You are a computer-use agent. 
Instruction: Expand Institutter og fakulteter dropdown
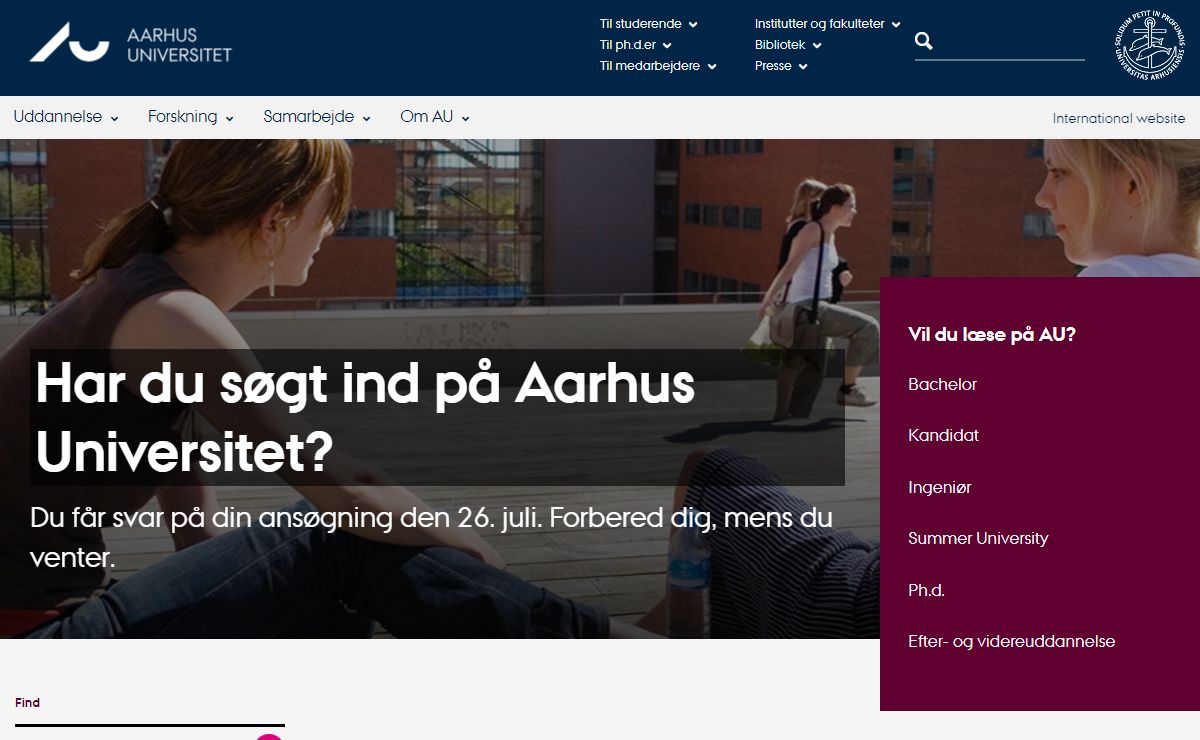point(827,24)
